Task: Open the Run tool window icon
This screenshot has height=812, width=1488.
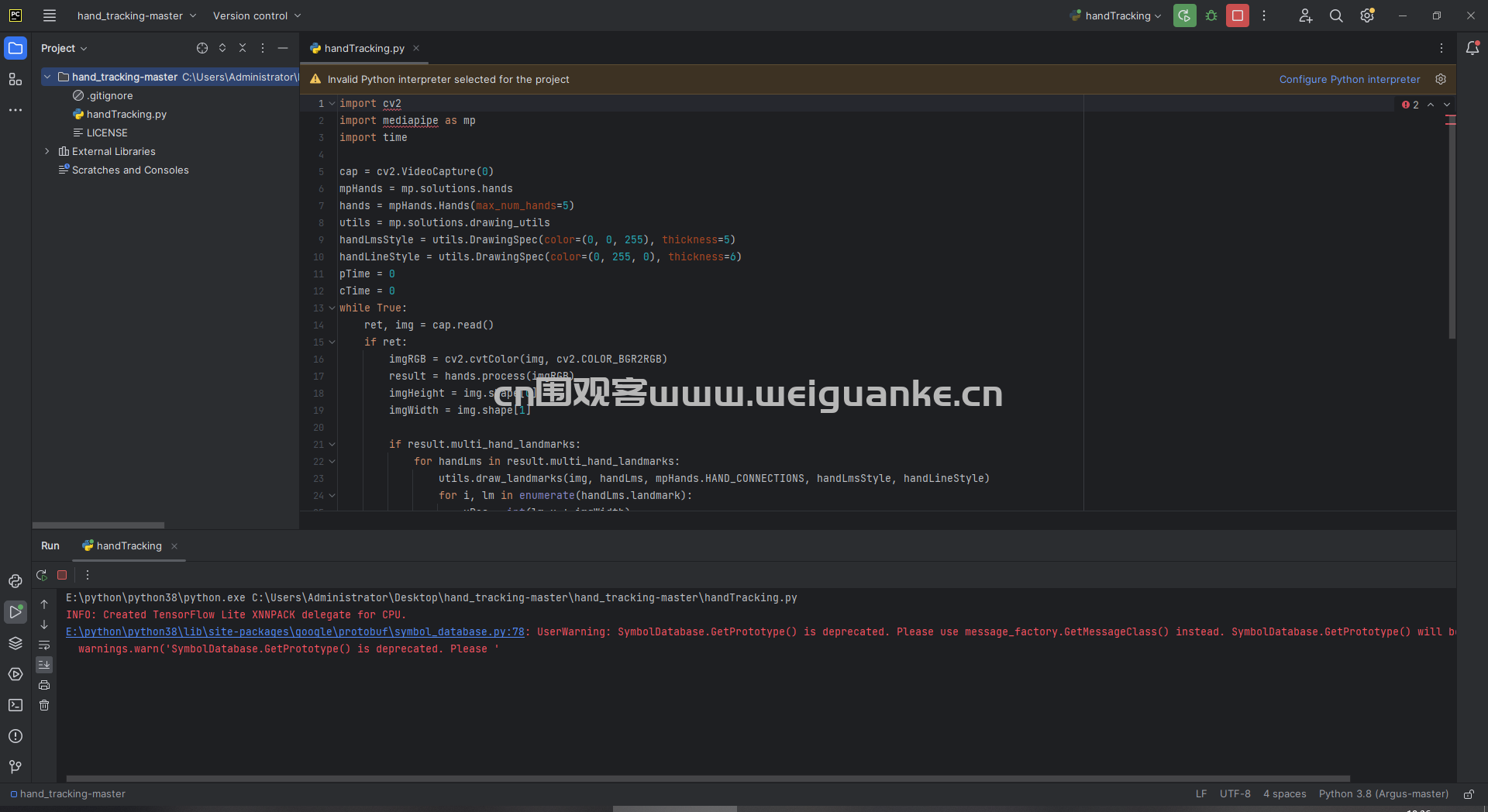Action: [x=15, y=612]
